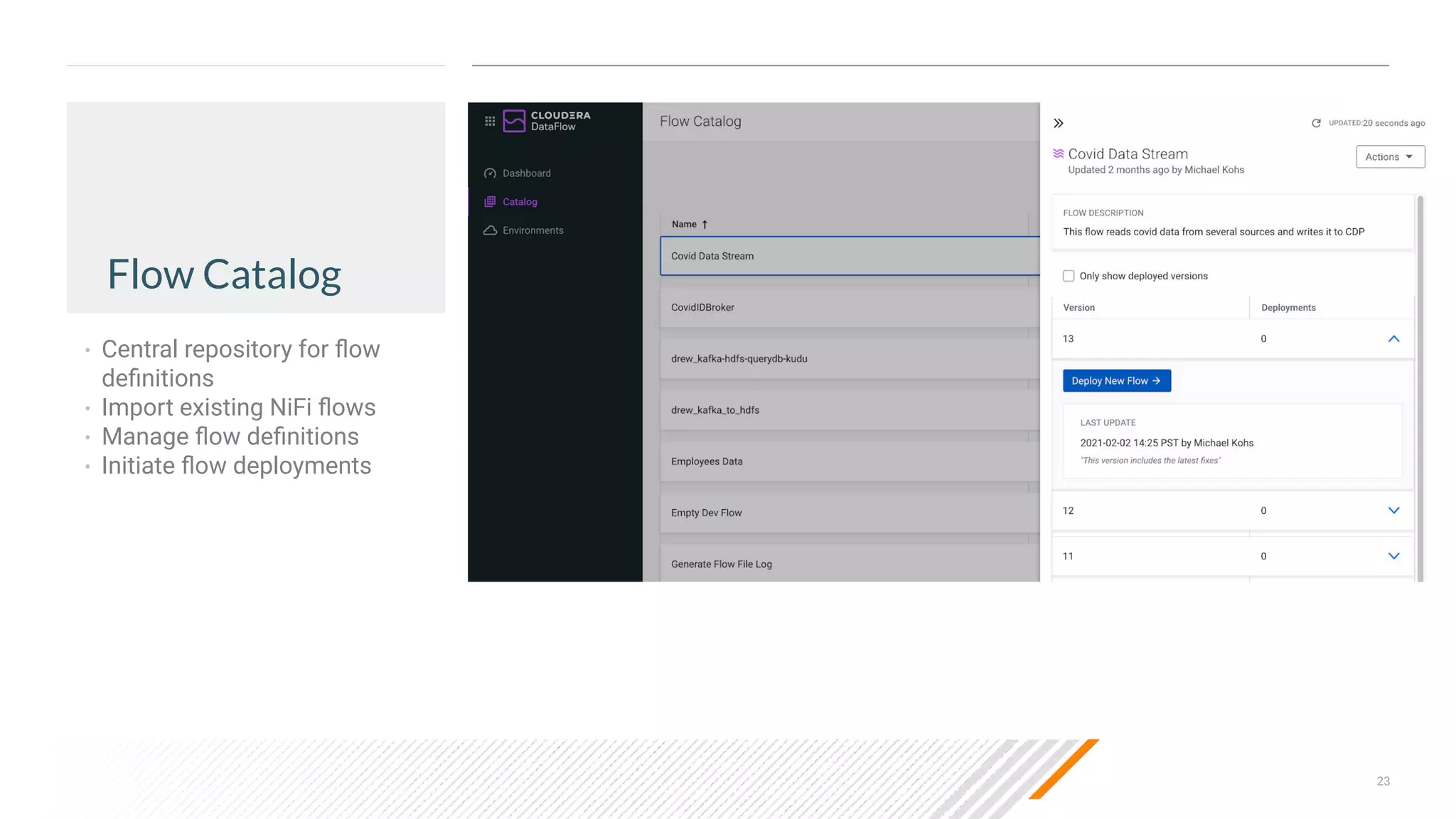Viewport: 1456px width, 819px height.
Task: Click the Covid Data Stream flow icon
Action: pyautogui.click(x=1058, y=154)
